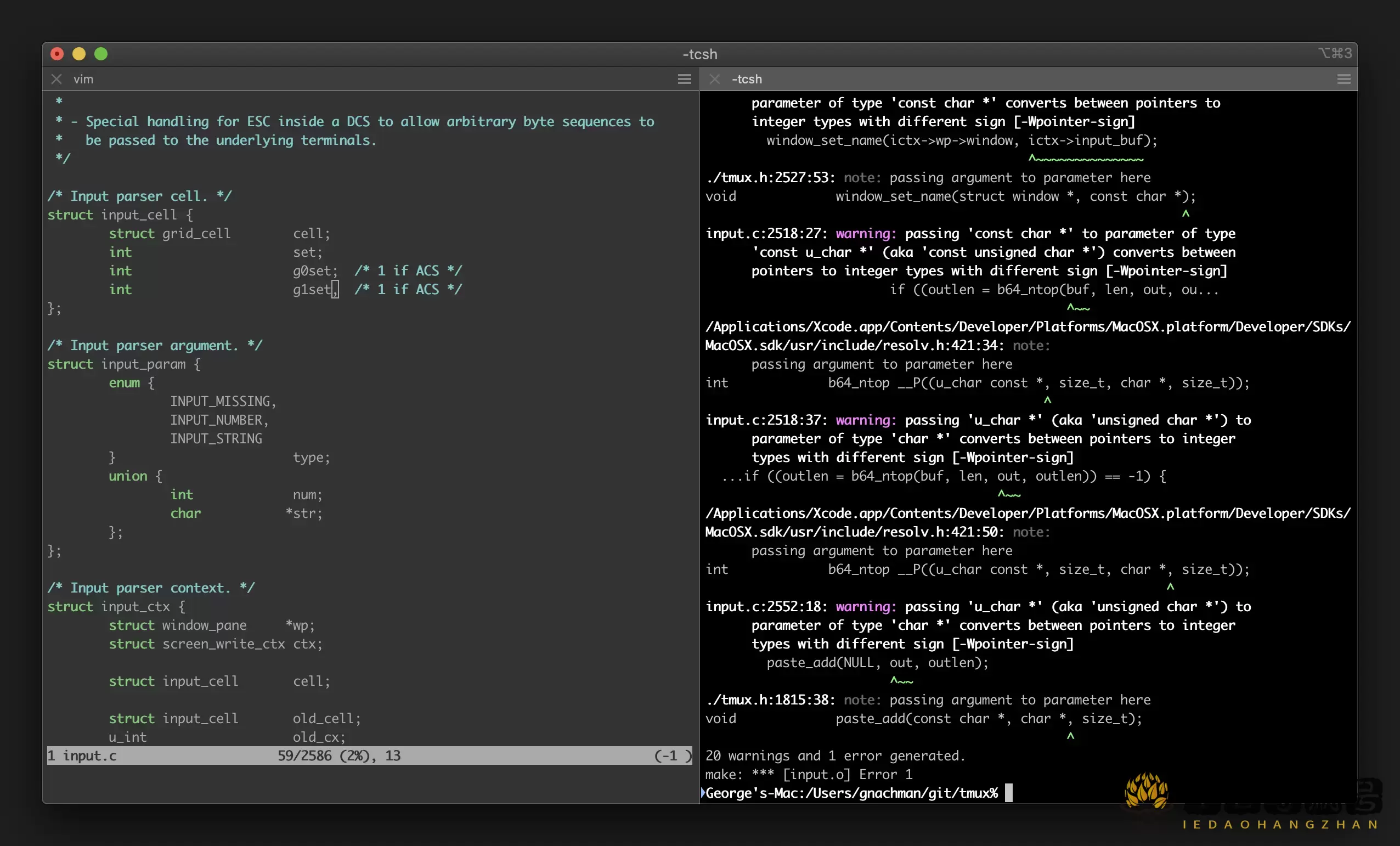Click 'struct input_cell {' line in vim
The image size is (1400, 846).
pyautogui.click(x=120, y=215)
